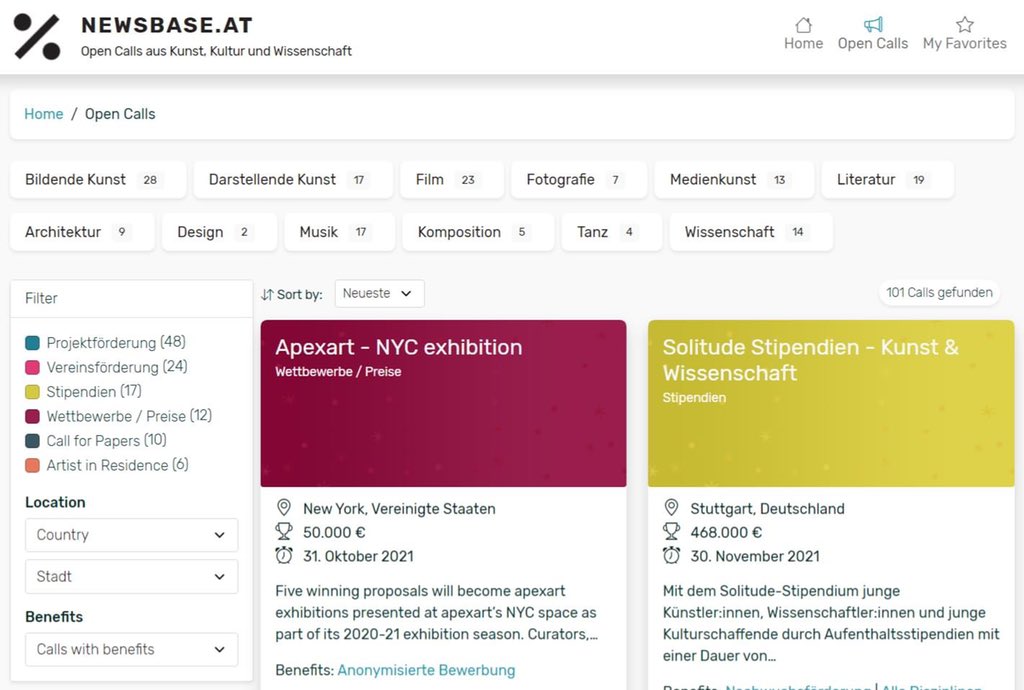Image resolution: width=1024 pixels, height=690 pixels.
Task: Open the Apexart - NYC exhibition card title
Action: point(398,347)
